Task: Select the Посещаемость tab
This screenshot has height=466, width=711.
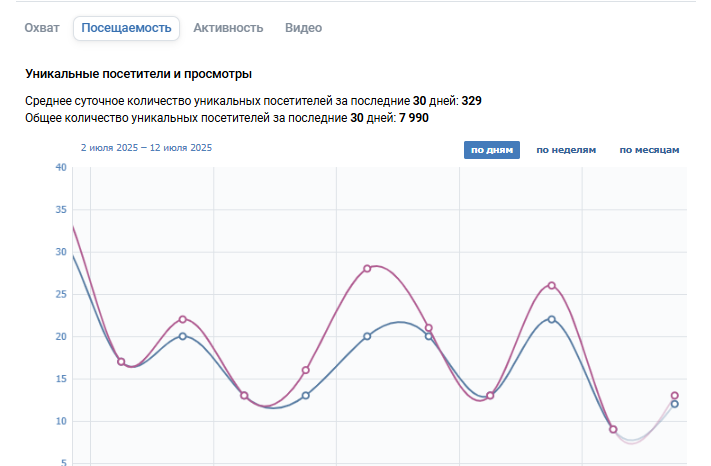Action: (x=127, y=28)
